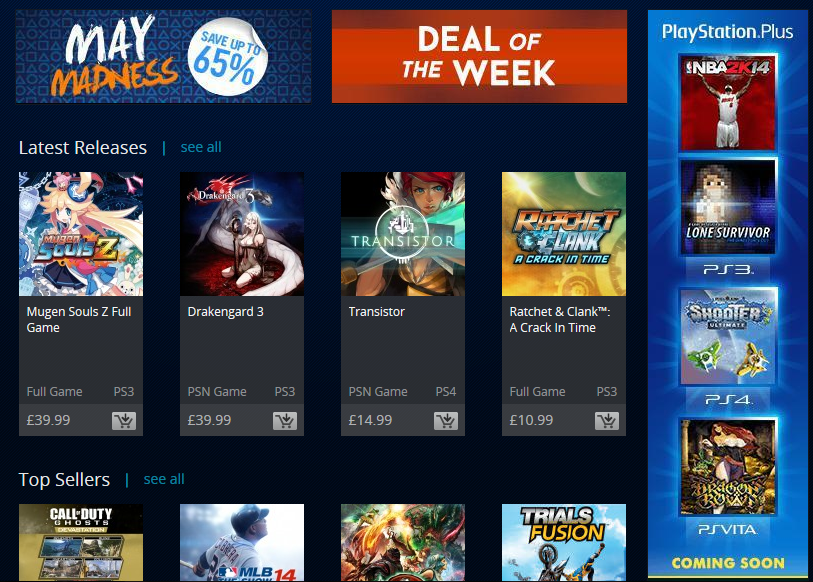Add Ratchet & Clank to cart
The width and height of the screenshot is (813, 582).
click(607, 421)
